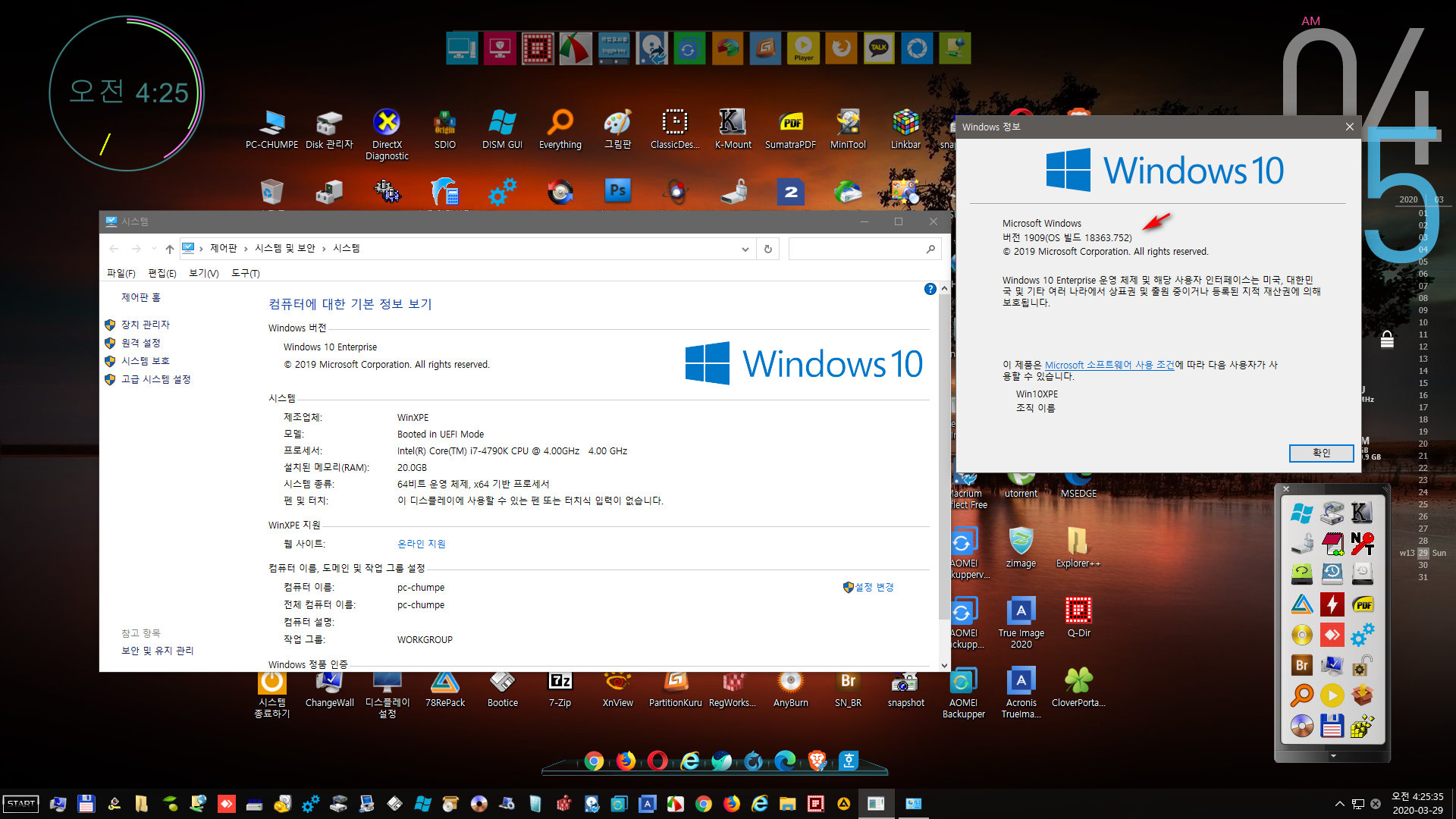Expand recent locations dropdown arrow

tap(154, 249)
